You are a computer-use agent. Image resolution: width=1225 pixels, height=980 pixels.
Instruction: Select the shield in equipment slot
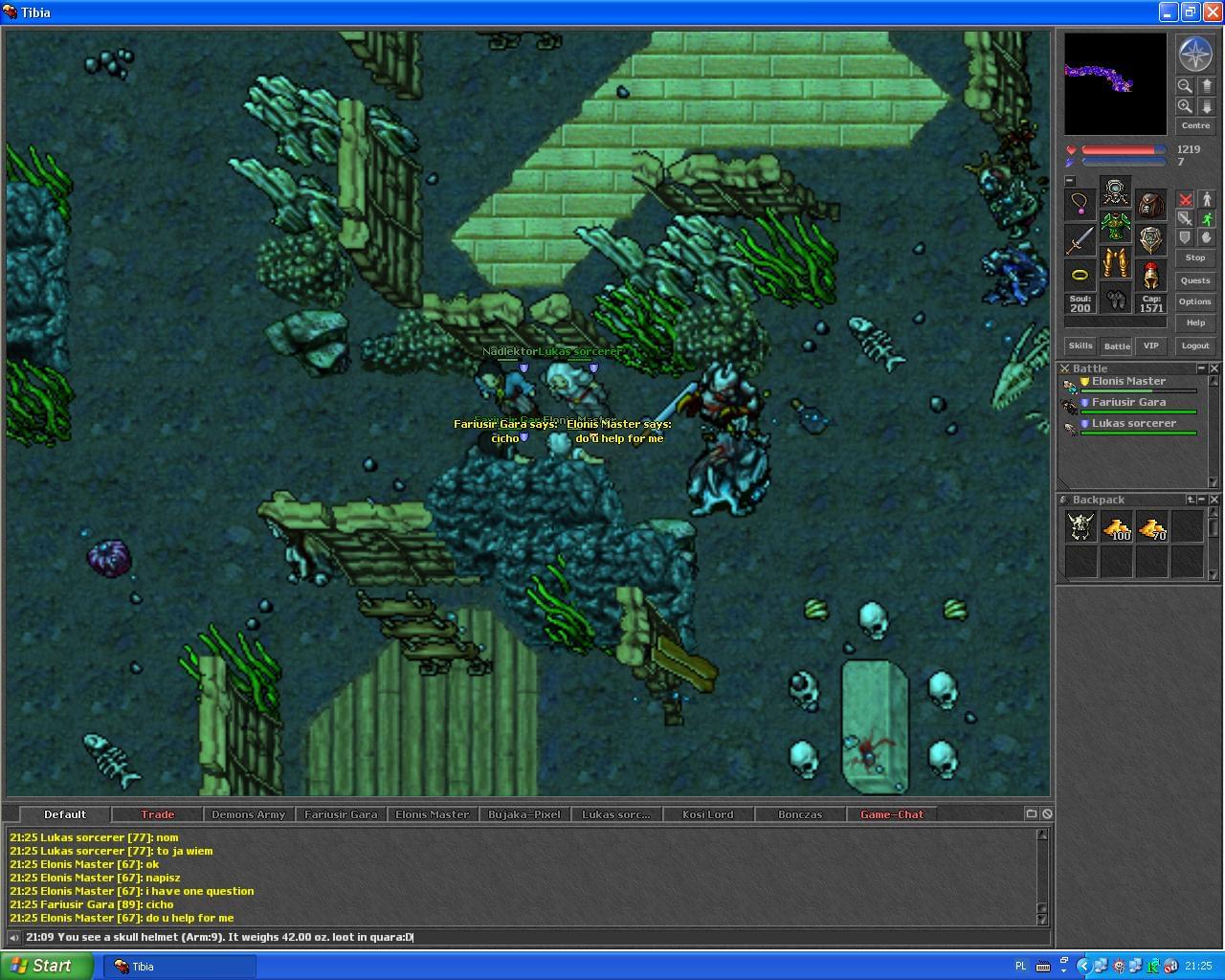(1150, 239)
